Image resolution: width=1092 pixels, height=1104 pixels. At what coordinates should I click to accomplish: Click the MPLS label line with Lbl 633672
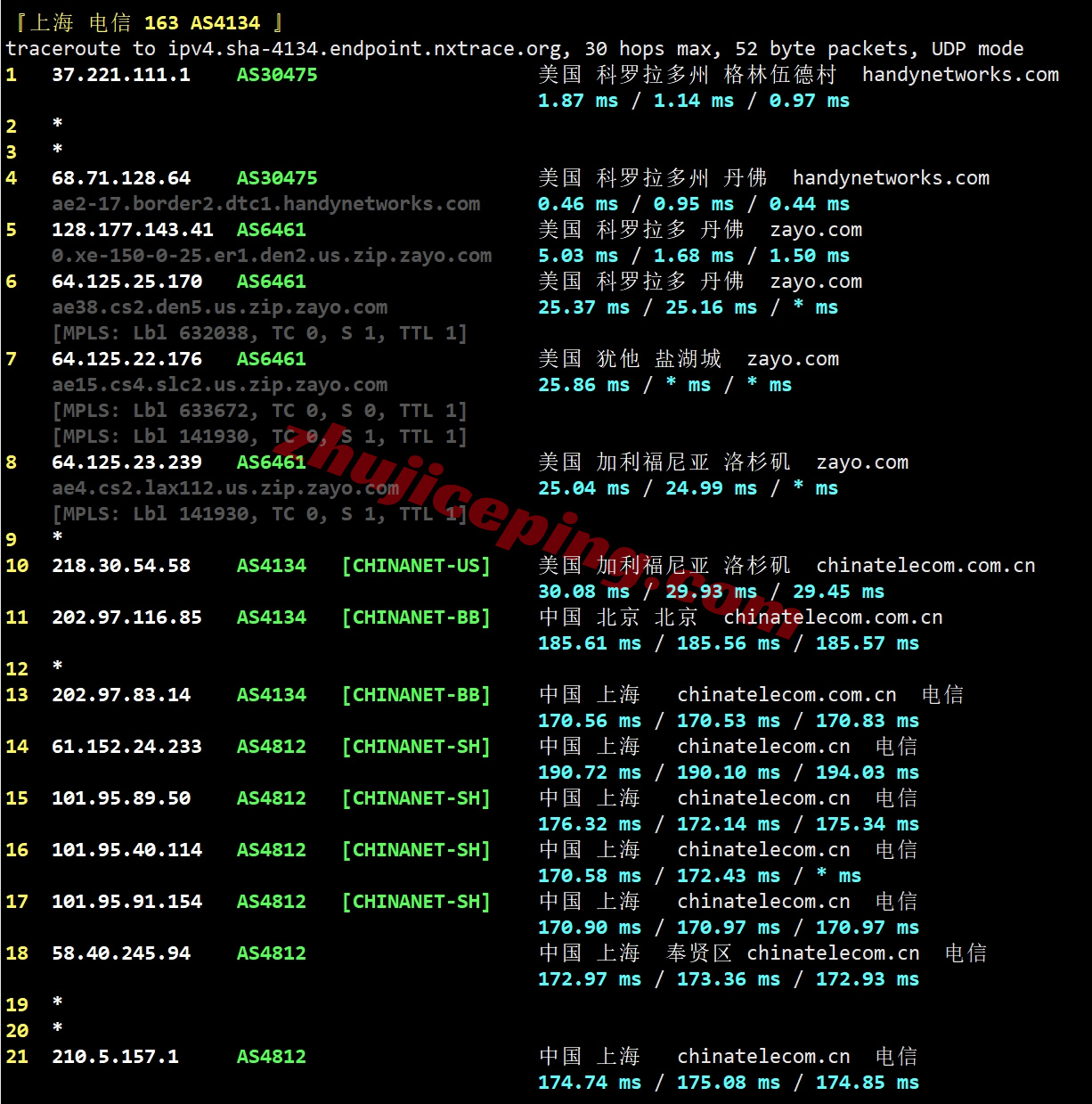259,411
